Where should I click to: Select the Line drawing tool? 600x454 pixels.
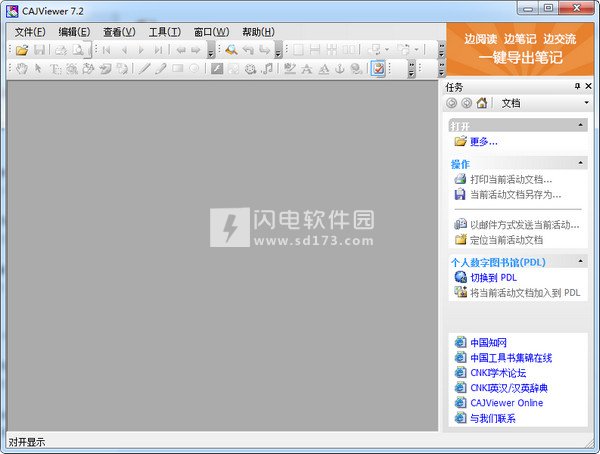click(x=144, y=69)
